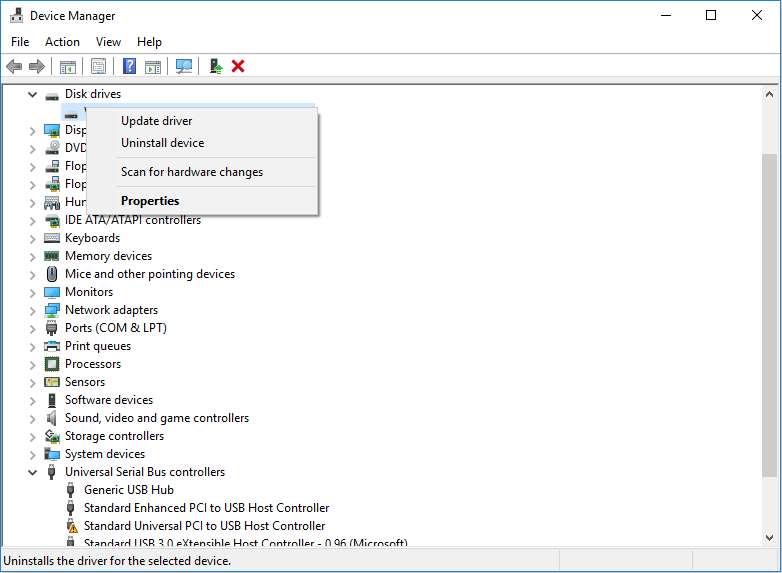The height and width of the screenshot is (573, 782).
Task: Click the Storage controllers icon
Action: pos(52,436)
